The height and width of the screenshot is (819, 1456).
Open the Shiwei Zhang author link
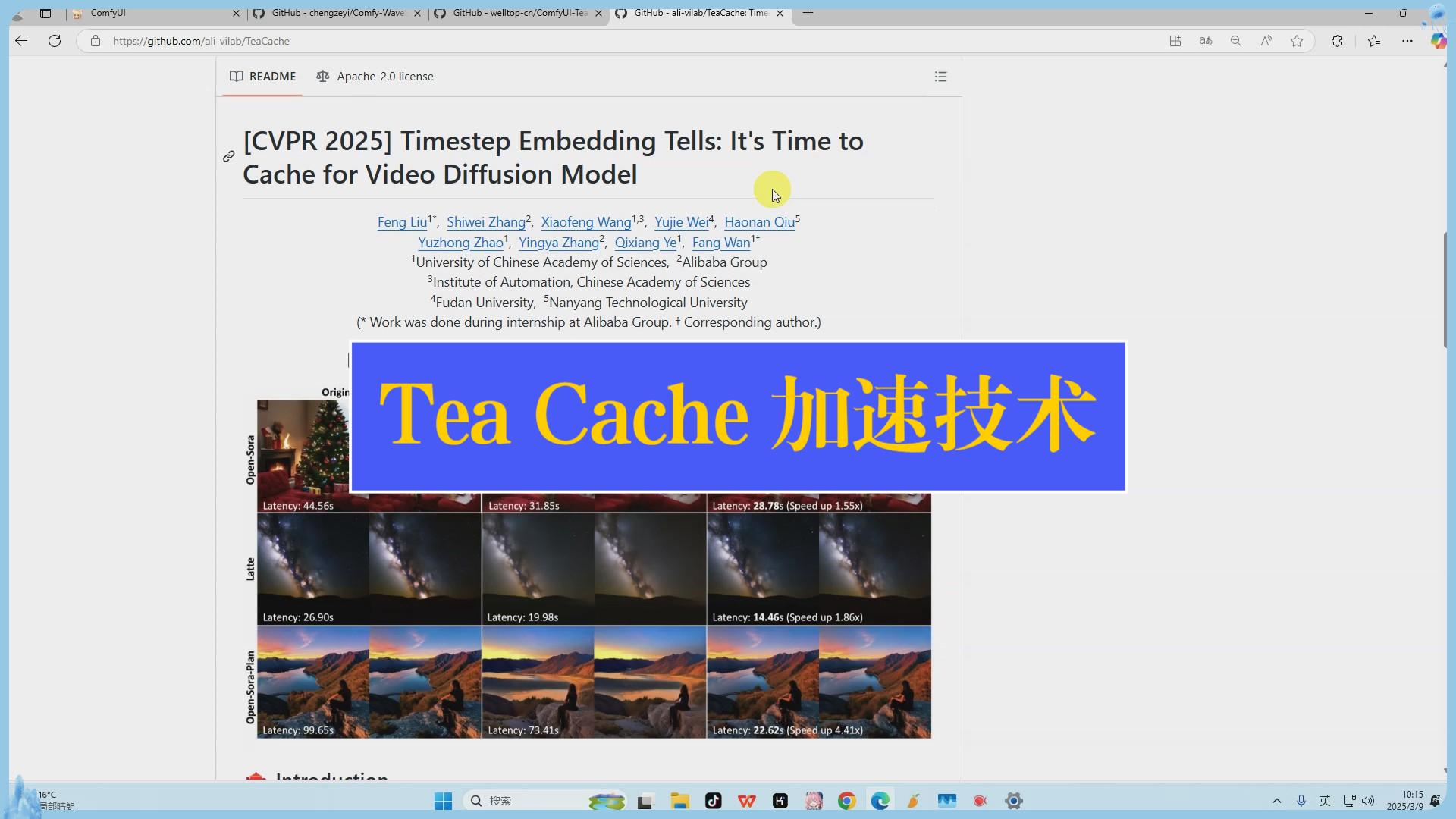486,222
